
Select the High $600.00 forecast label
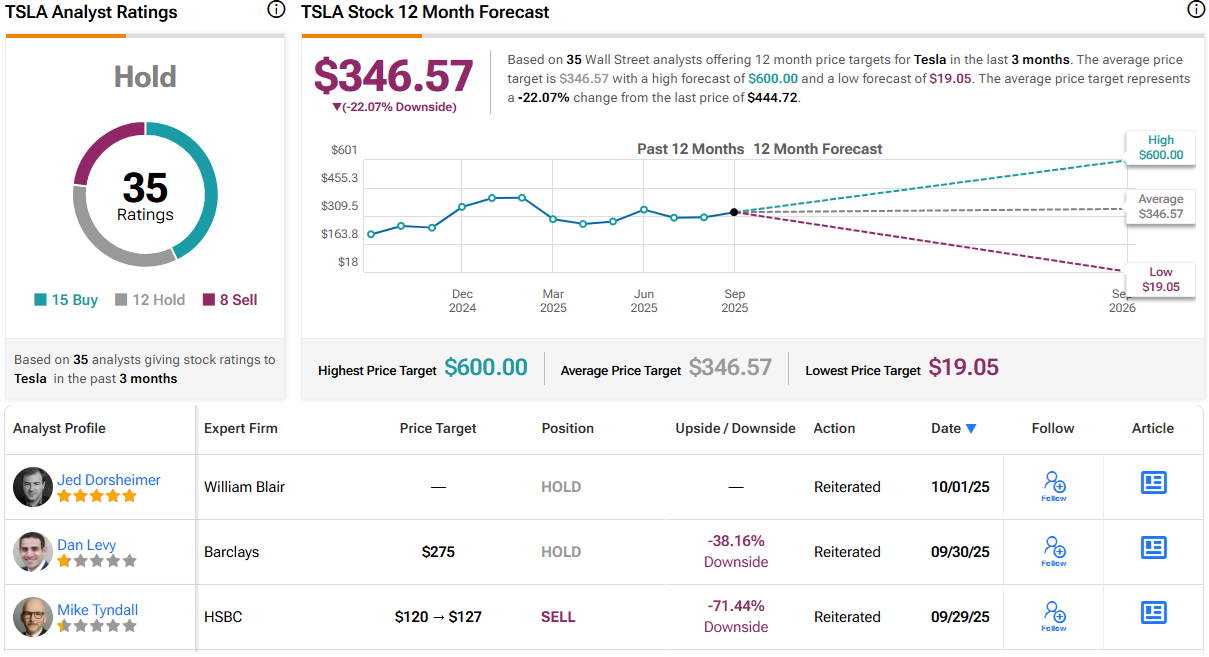point(1160,148)
